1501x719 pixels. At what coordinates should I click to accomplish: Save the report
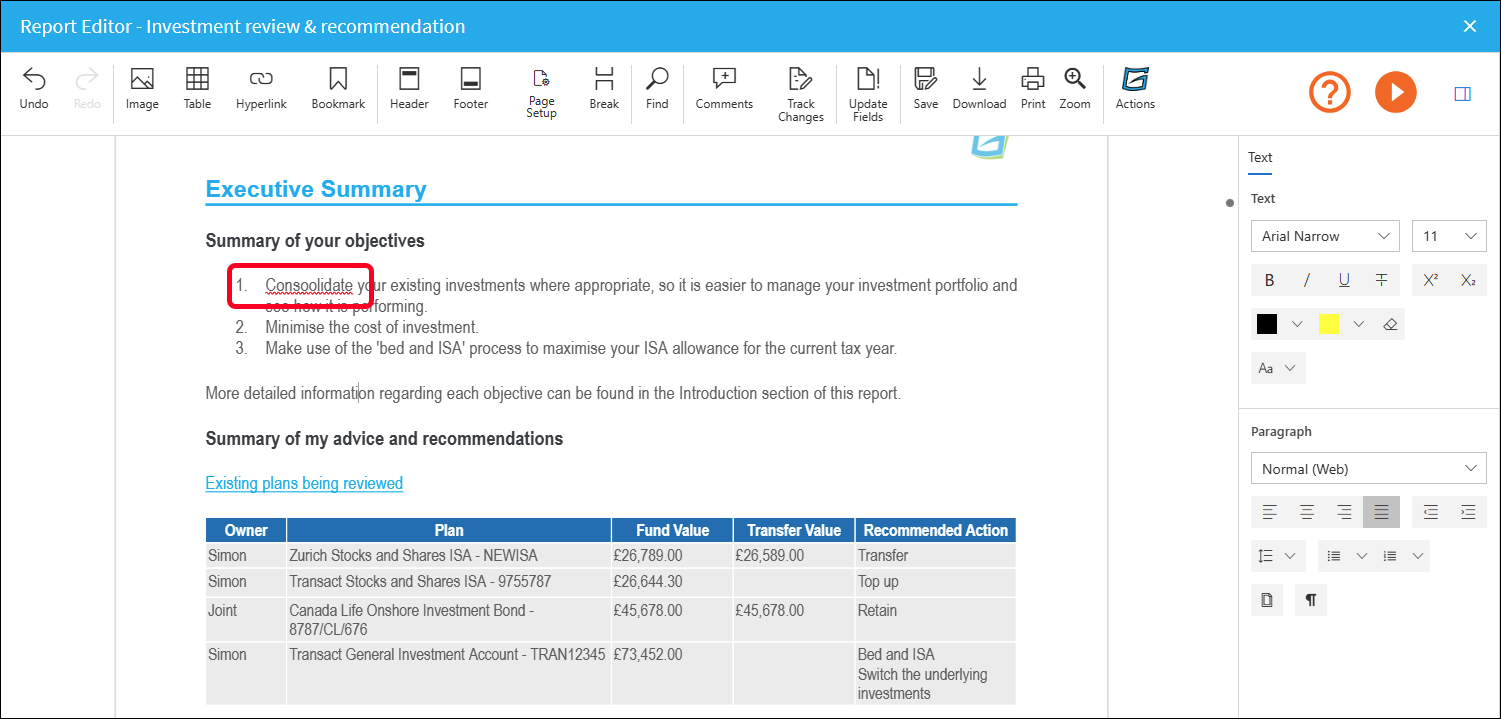(x=925, y=89)
